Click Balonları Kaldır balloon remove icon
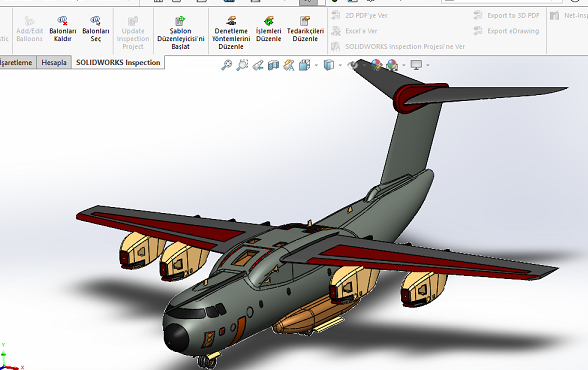The width and height of the screenshot is (588, 370). pos(62,21)
